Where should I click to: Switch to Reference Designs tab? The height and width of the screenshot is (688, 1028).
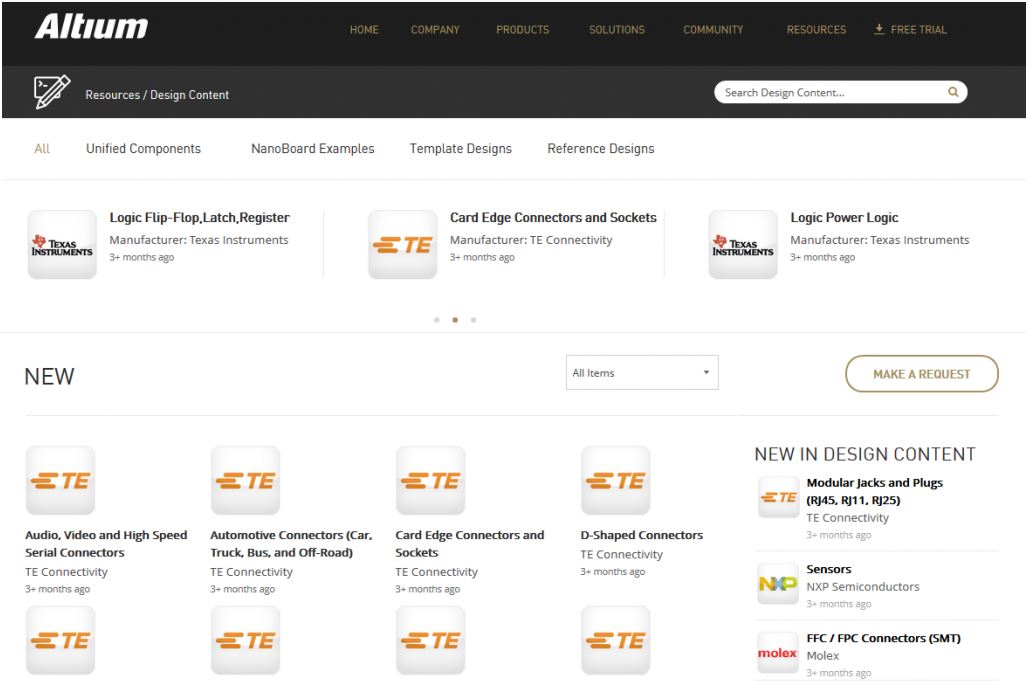click(601, 149)
